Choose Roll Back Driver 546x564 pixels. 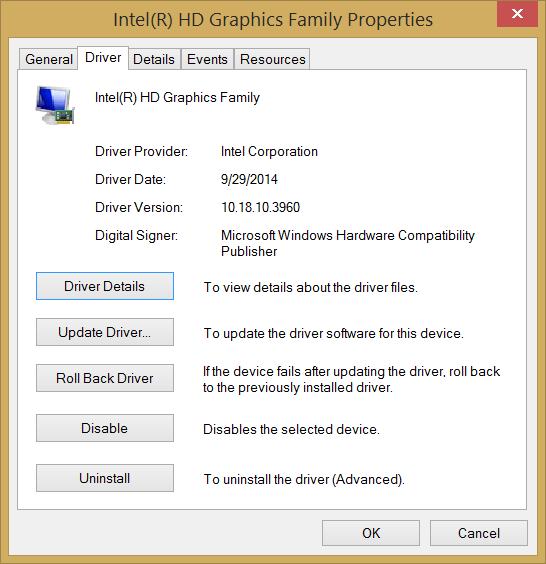pos(105,378)
